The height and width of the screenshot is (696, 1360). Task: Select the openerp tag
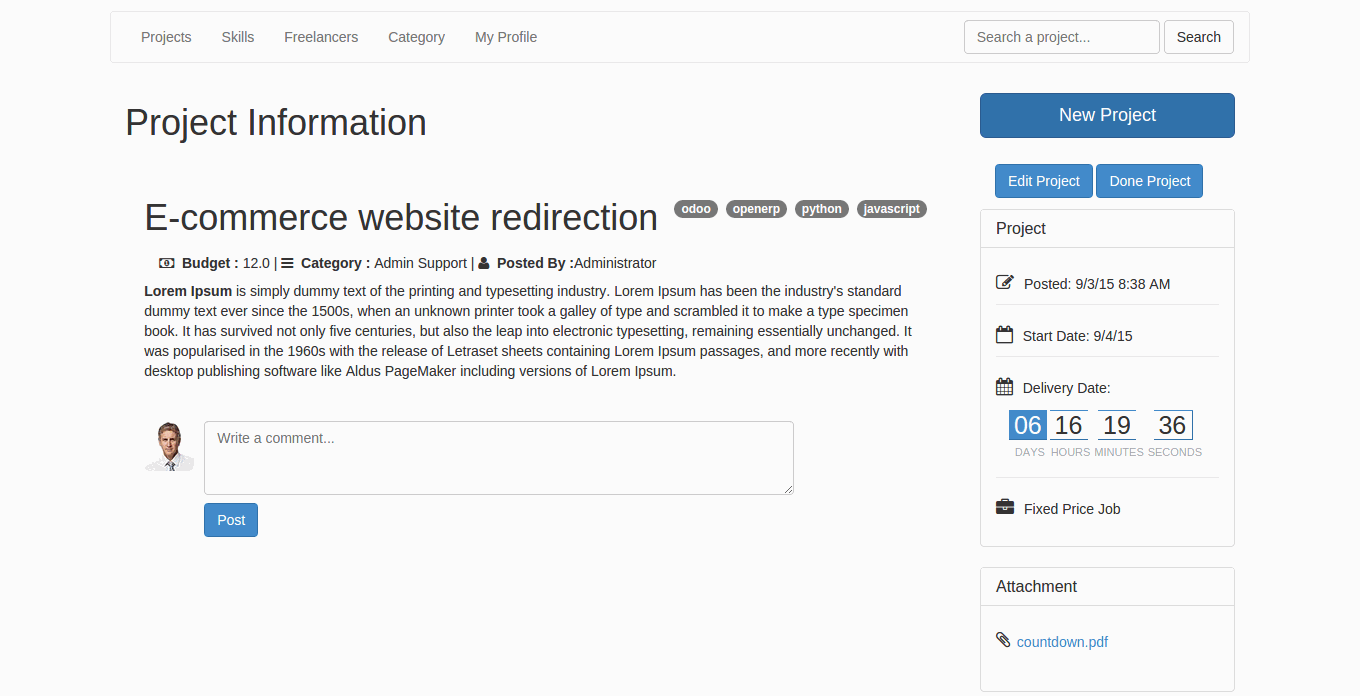tap(756, 209)
